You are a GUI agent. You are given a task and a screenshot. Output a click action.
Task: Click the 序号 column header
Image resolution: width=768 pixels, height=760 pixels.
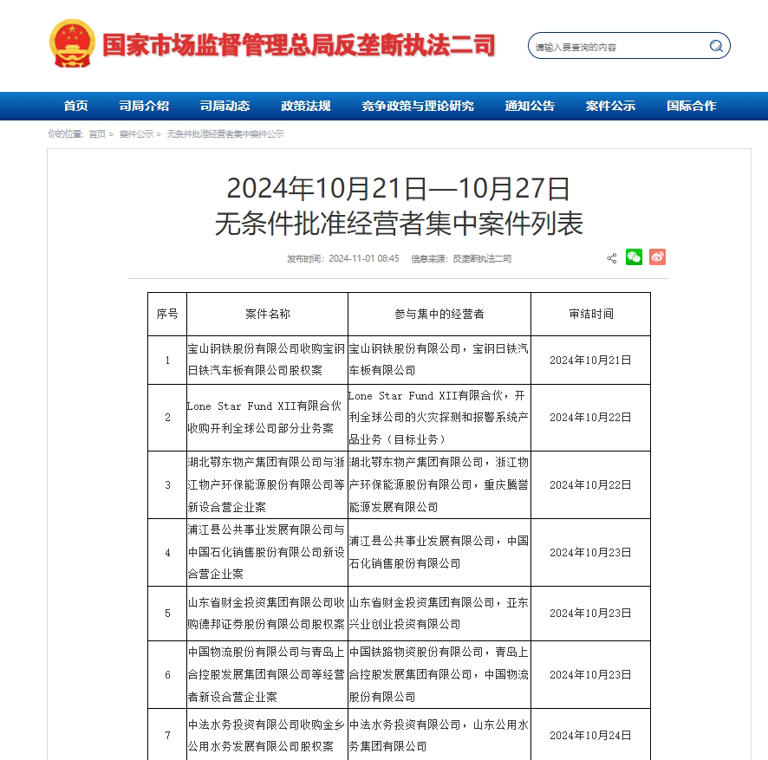tap(167, 314)
